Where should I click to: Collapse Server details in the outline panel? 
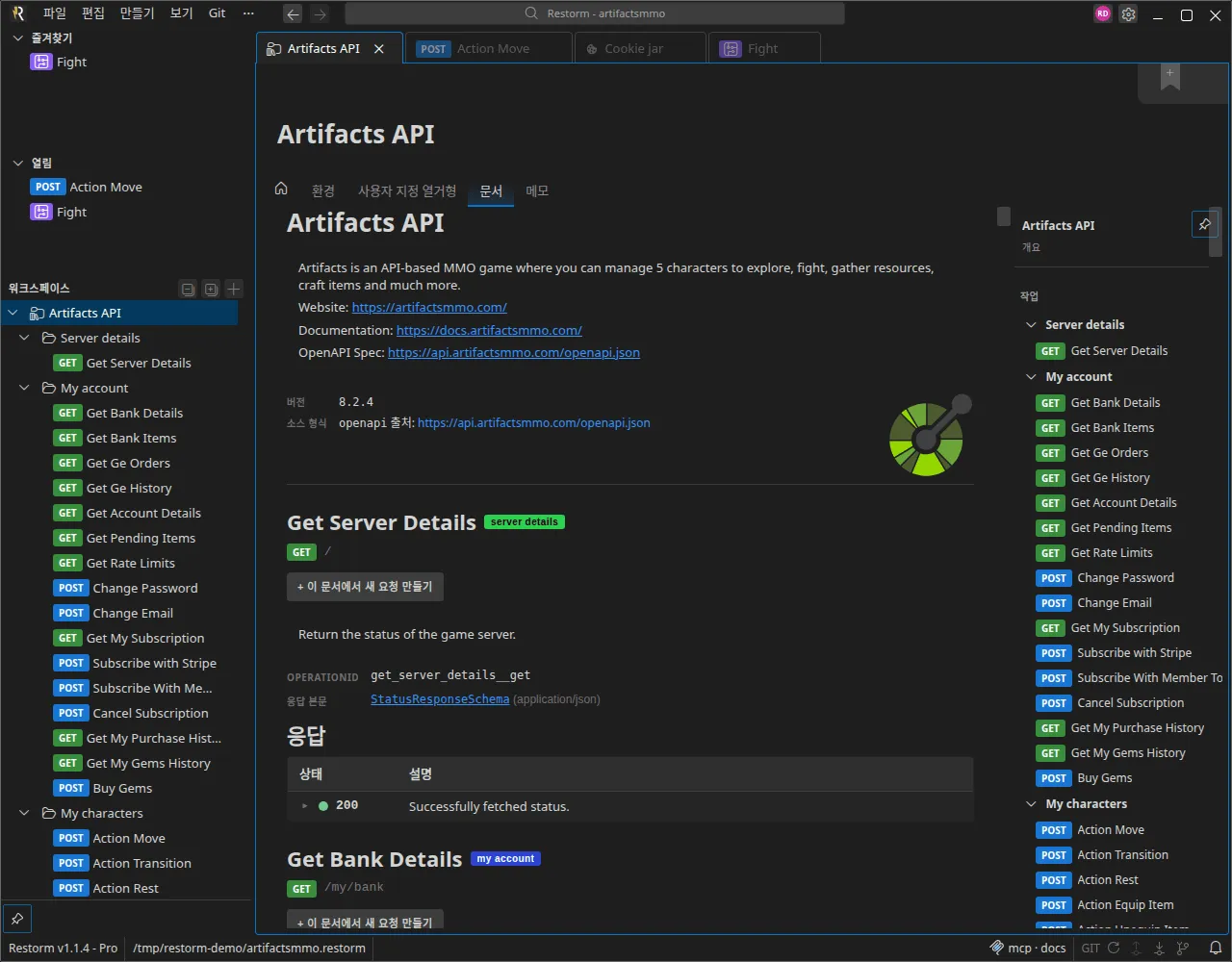(x=1032, y=324)
